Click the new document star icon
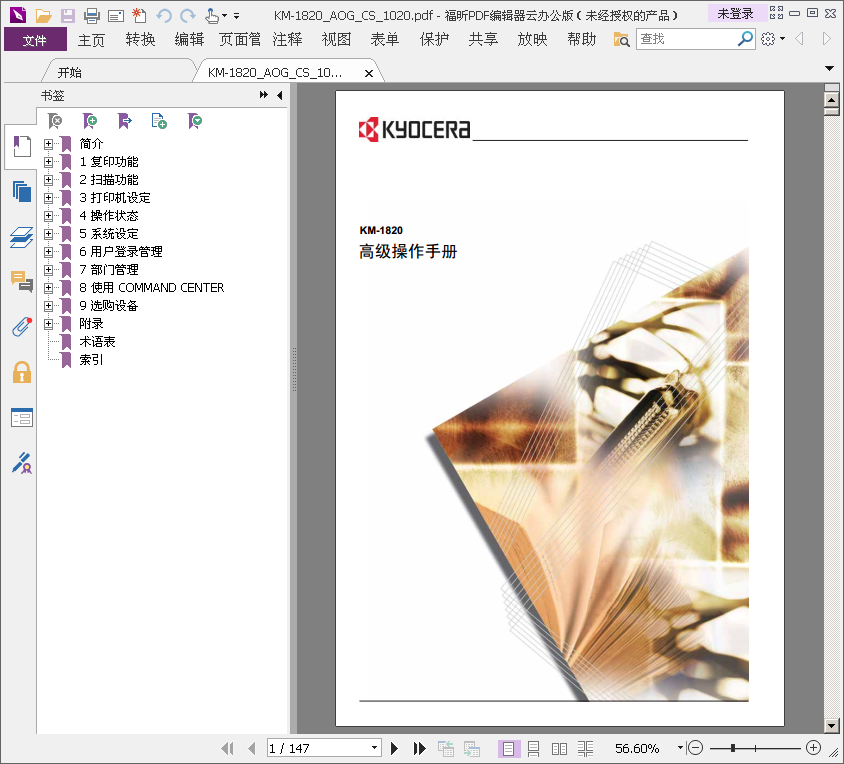 tap(139, 16)
